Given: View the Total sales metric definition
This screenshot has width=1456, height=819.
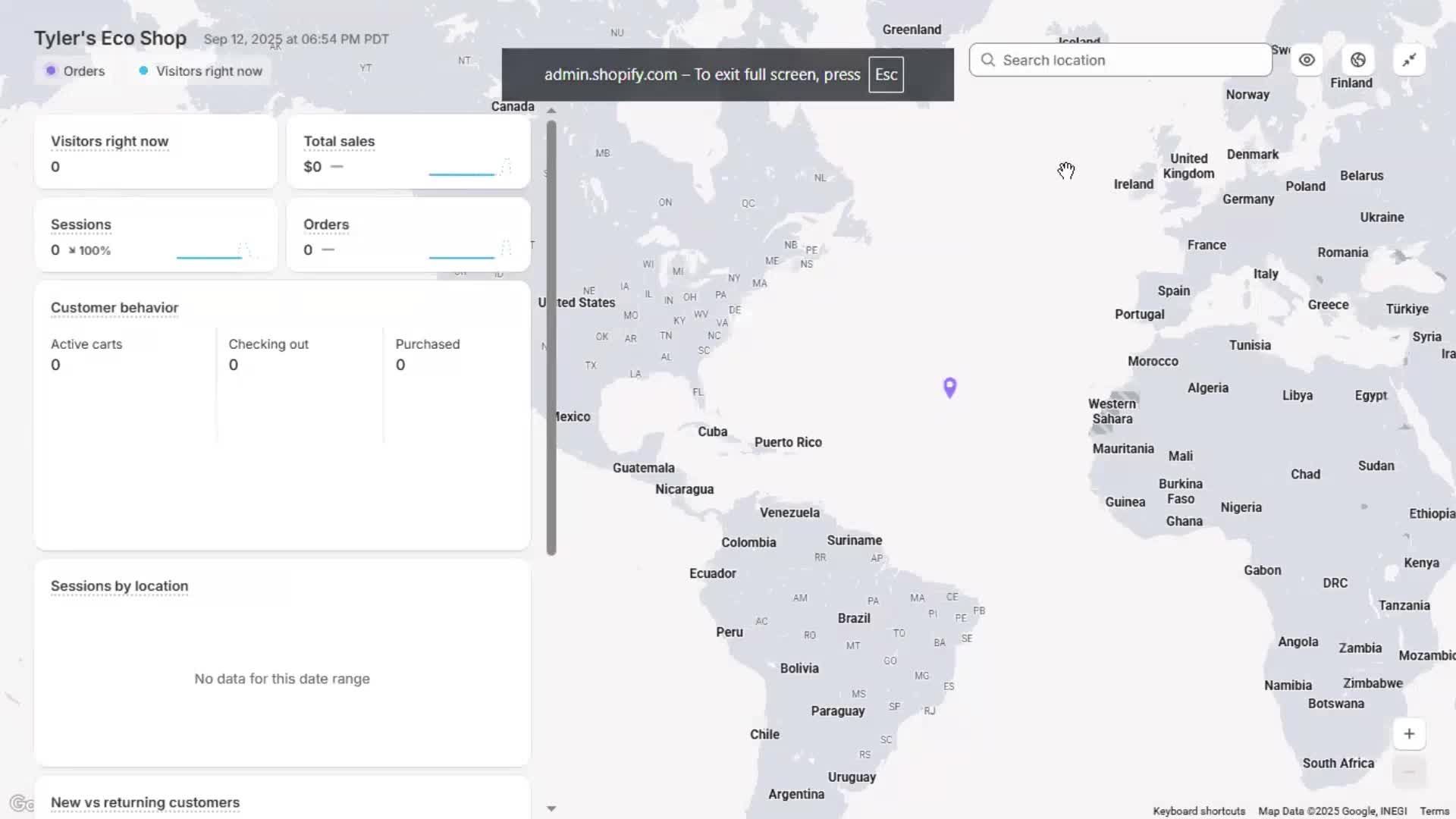Looking at the screenshot, I should click(339, 141).
